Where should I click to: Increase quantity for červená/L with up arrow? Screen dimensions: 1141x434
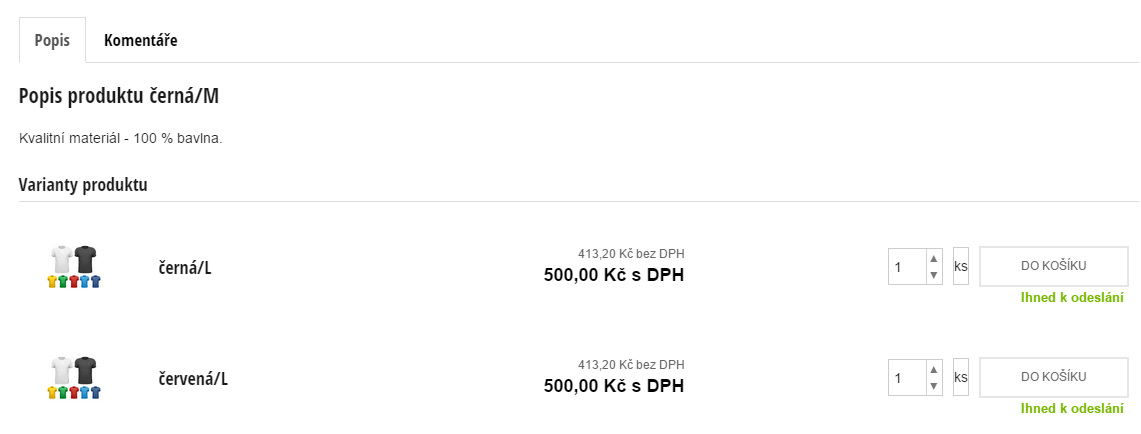pos(934,369)
